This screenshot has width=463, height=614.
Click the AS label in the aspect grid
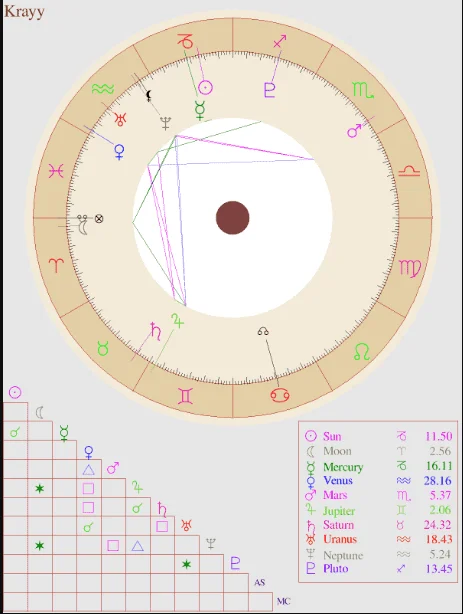(x=259, y=582)
